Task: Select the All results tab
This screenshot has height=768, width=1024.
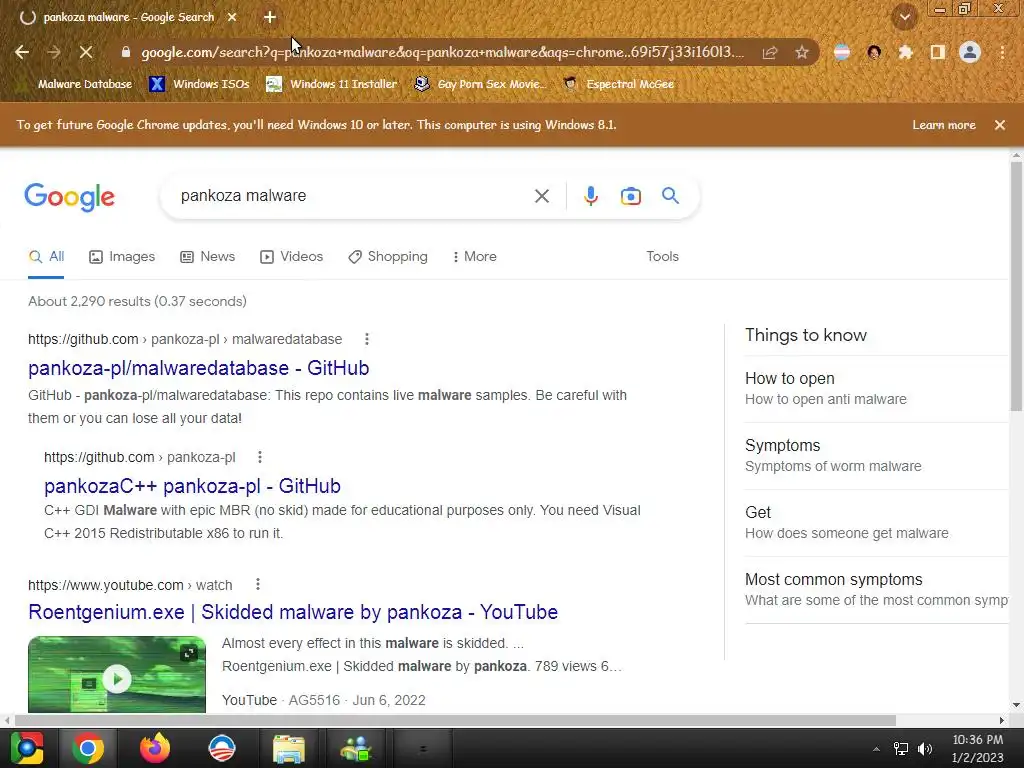Action: tap(46, 257)
